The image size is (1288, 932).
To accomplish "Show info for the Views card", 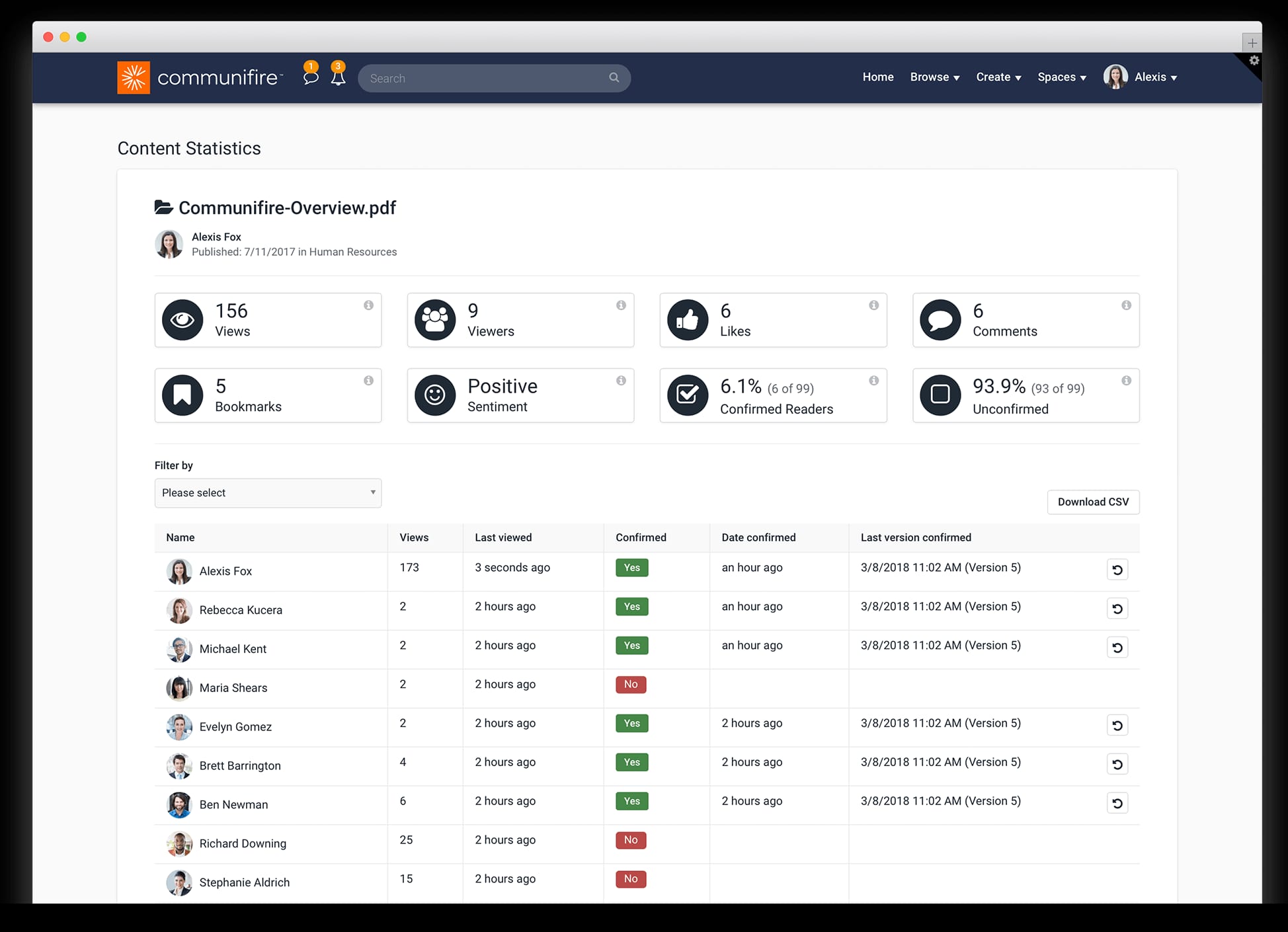I will [368, 305].
